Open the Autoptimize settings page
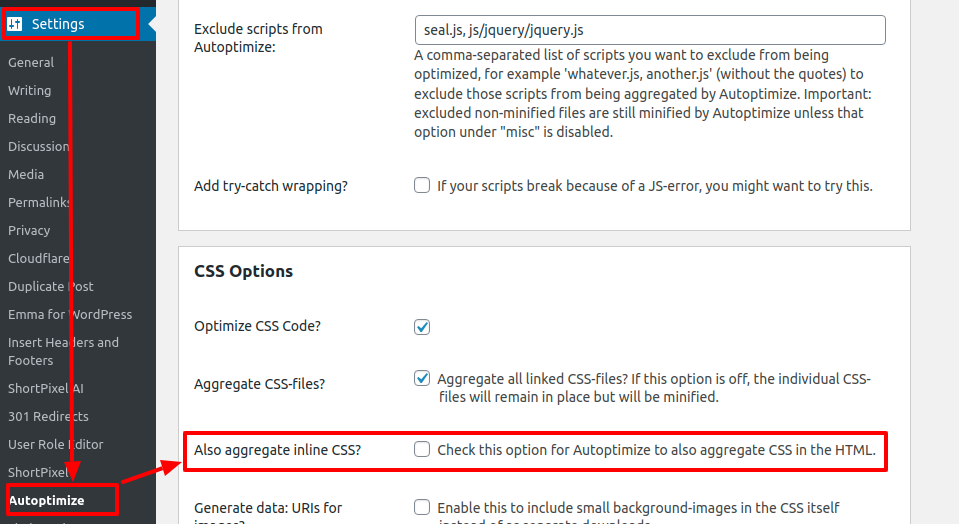Image resolution: width=959 pixels, height=524 pixels. tap(46, 500)
